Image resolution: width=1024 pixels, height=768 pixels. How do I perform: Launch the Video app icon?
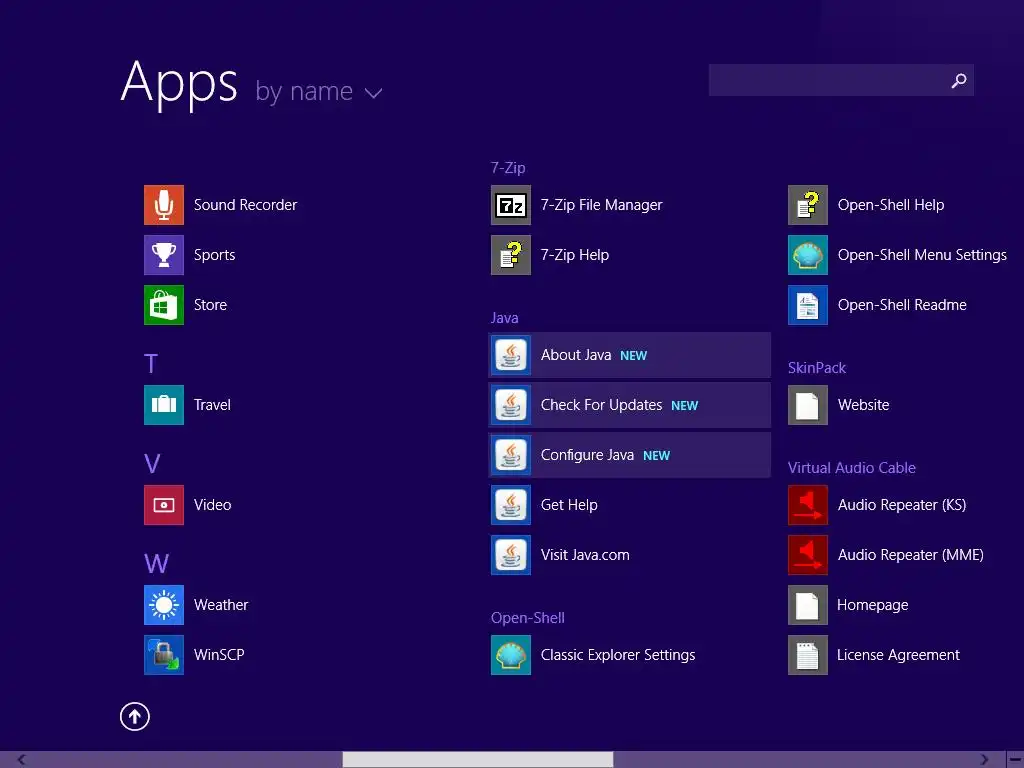[x=164, y=505]
